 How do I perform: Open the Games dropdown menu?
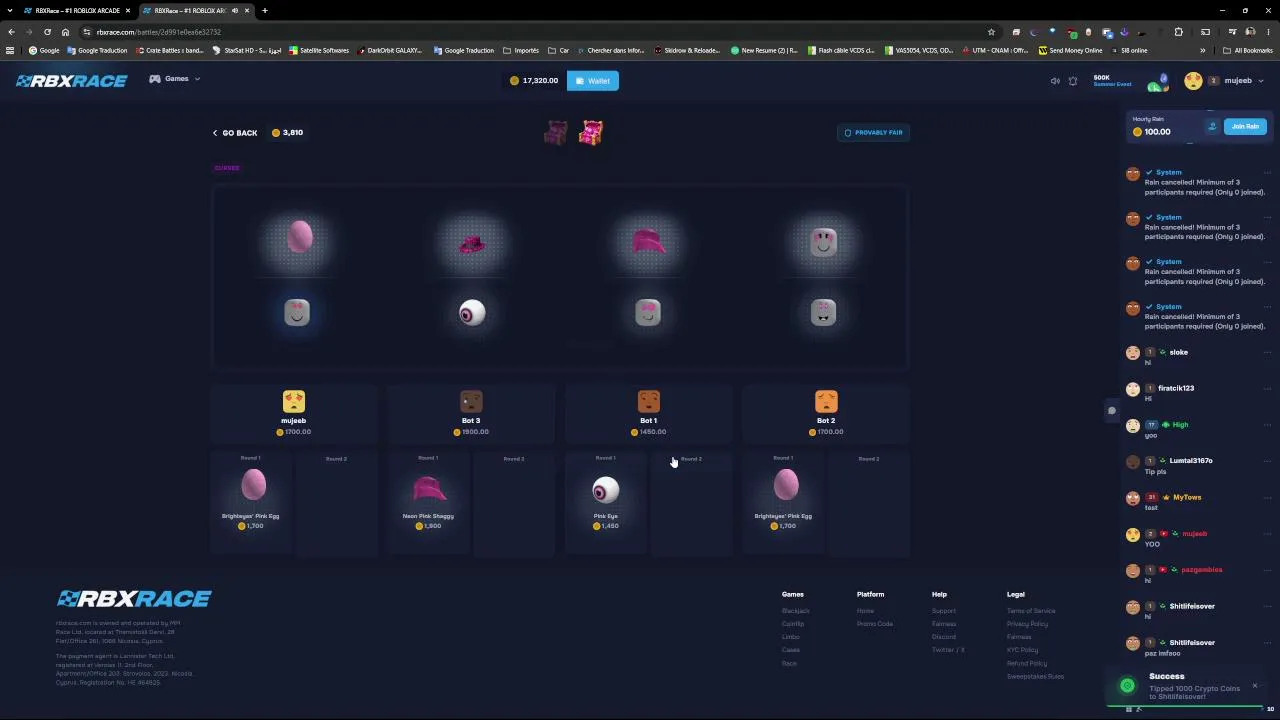point(175,79)
